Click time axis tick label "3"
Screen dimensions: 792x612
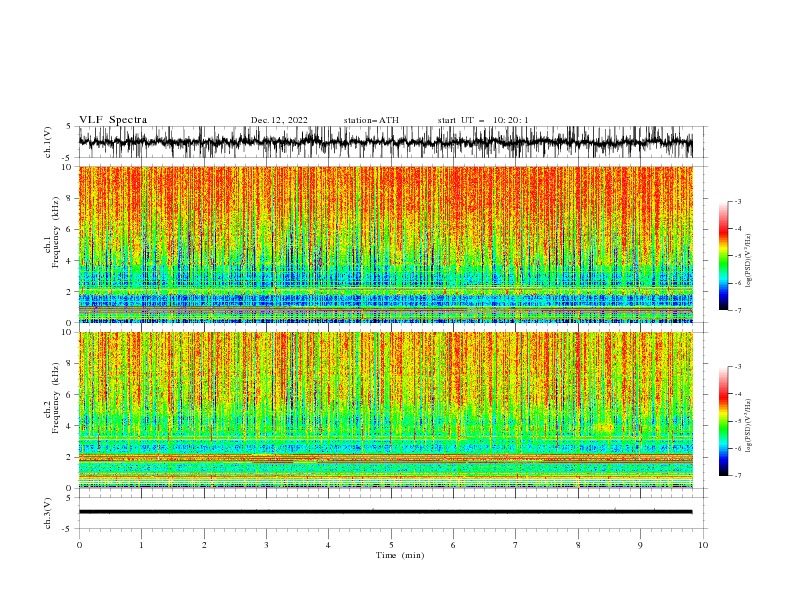coord(266,545)
